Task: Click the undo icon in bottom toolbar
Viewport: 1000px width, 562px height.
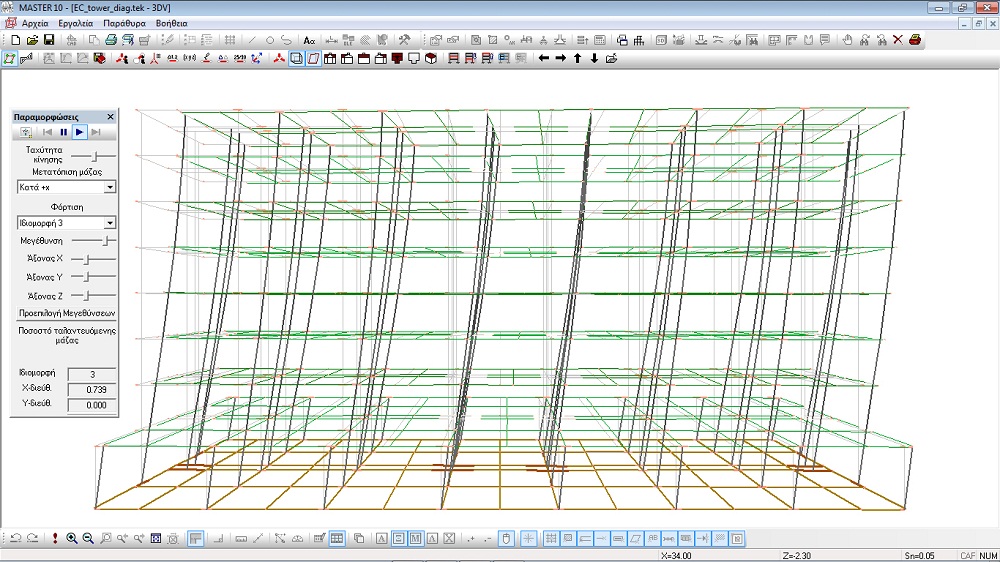Action: point(15,539)
